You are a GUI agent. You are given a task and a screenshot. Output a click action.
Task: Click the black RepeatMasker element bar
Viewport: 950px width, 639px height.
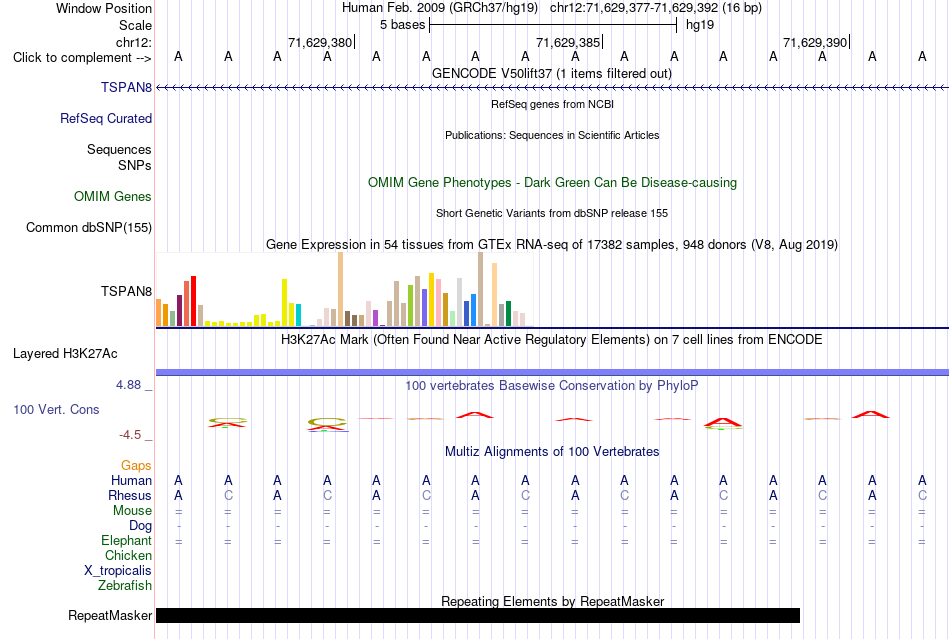478,615
